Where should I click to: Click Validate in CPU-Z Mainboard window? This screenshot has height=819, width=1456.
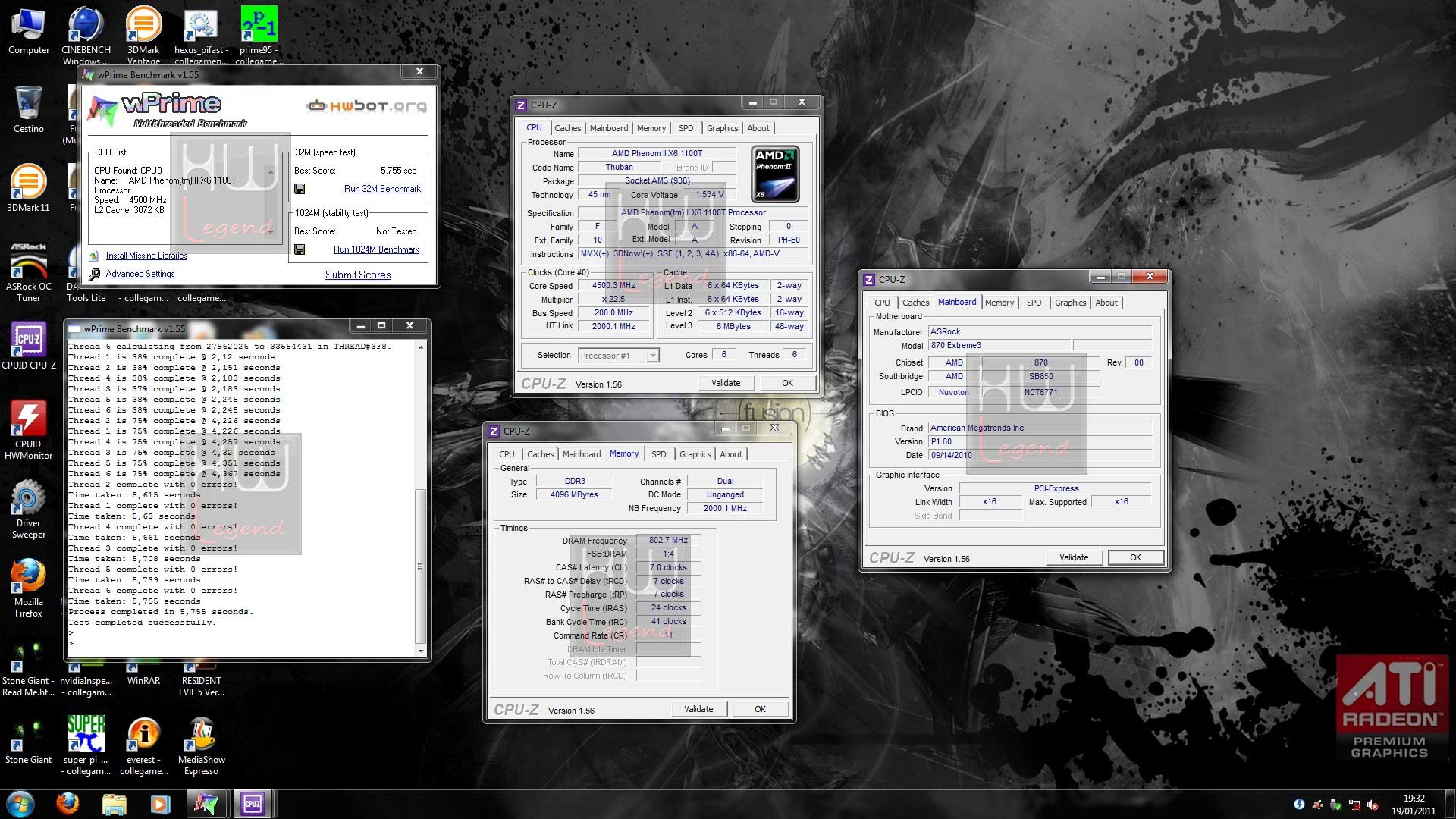click(1074, 557)
